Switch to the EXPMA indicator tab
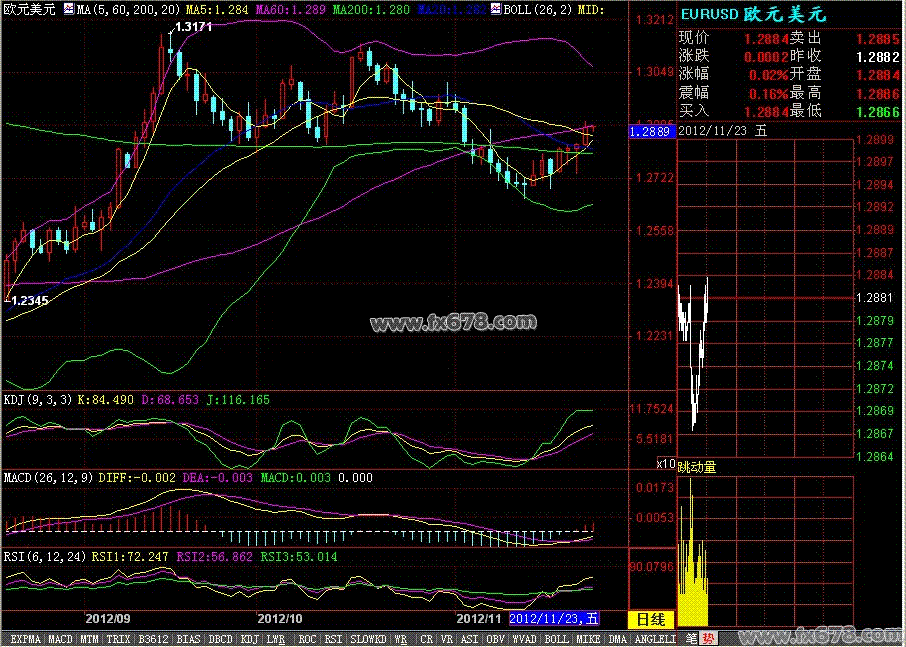Screen dimensions: 906x647 coord(25,638)
